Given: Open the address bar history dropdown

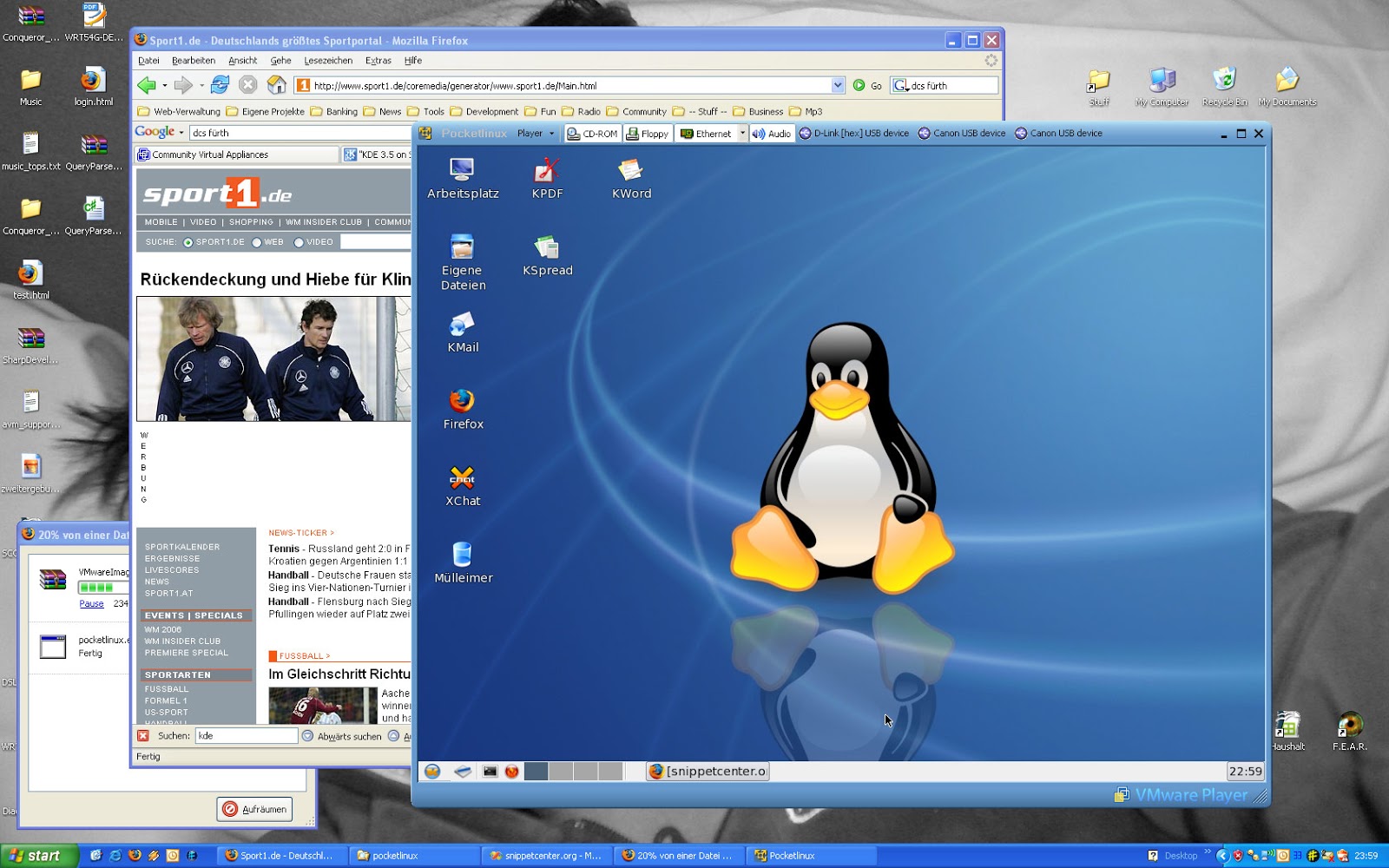Looking at the screenshot, I should tap(838, 85).
